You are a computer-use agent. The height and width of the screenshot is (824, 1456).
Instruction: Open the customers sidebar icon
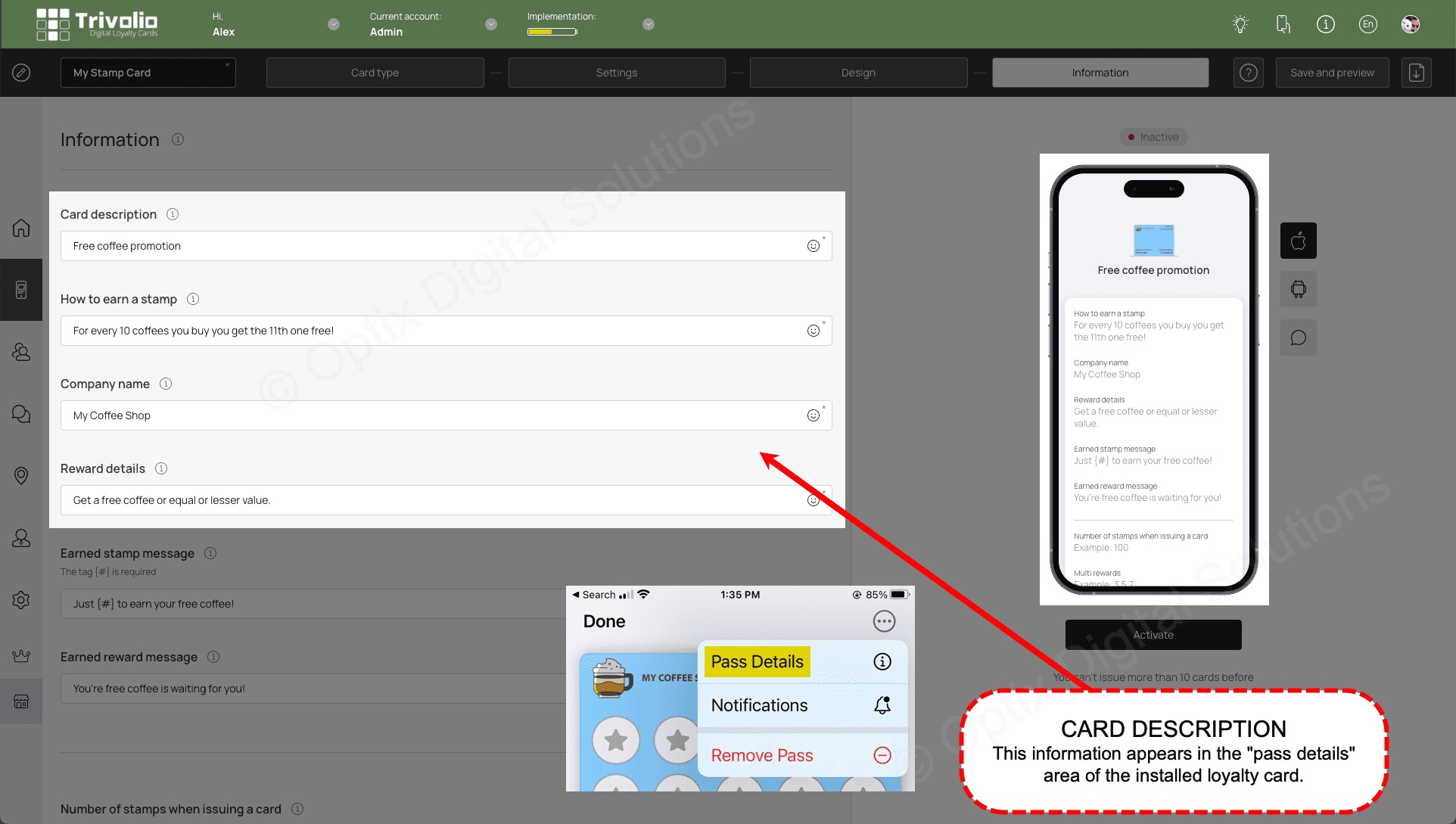click(x=21, y=352)
